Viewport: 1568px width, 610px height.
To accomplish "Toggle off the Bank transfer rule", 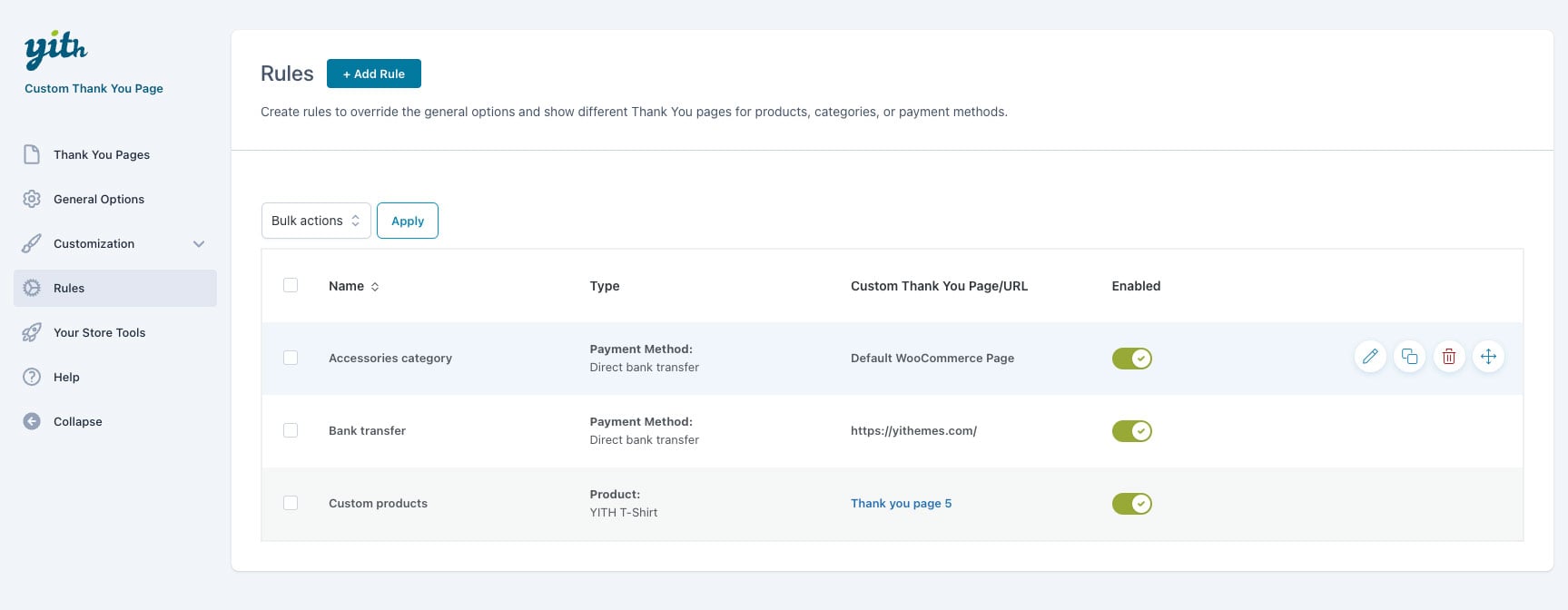I will [1131, 431].
